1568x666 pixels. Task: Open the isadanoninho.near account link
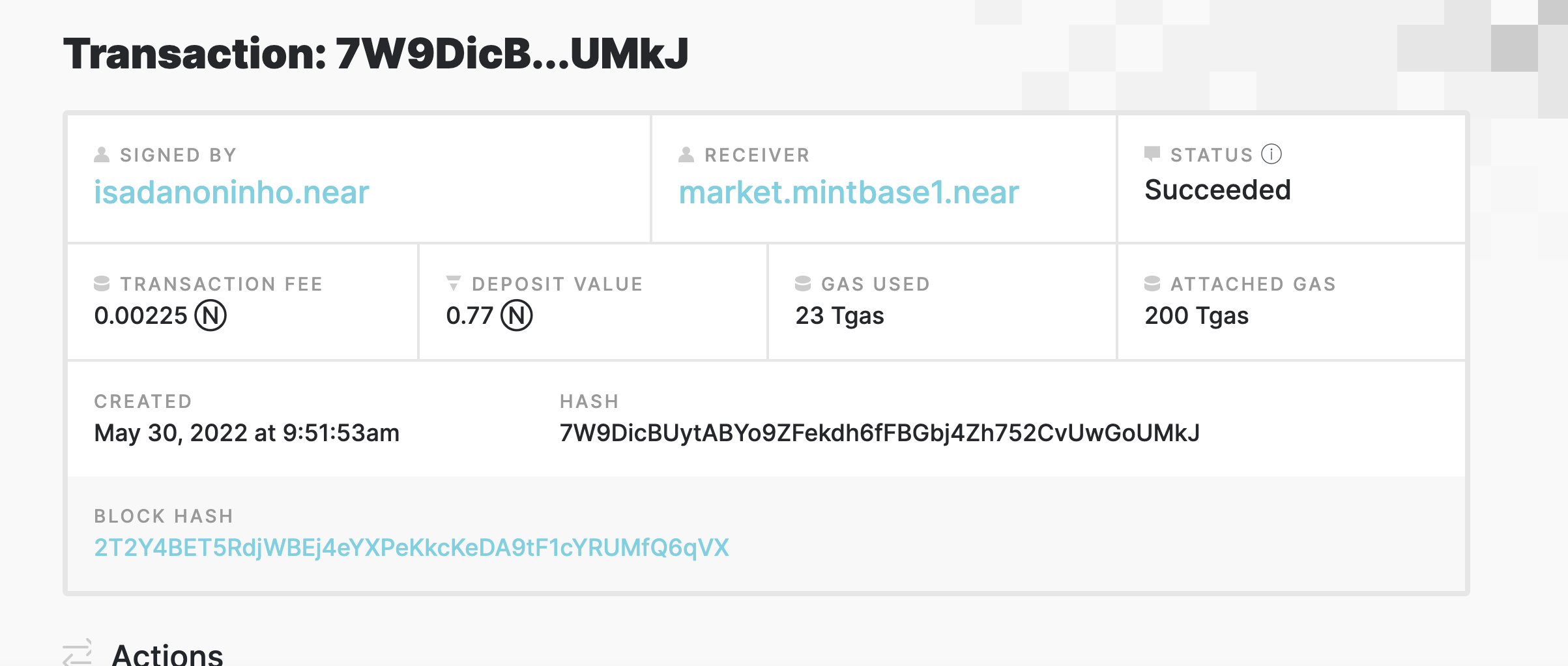coord(231,192)
